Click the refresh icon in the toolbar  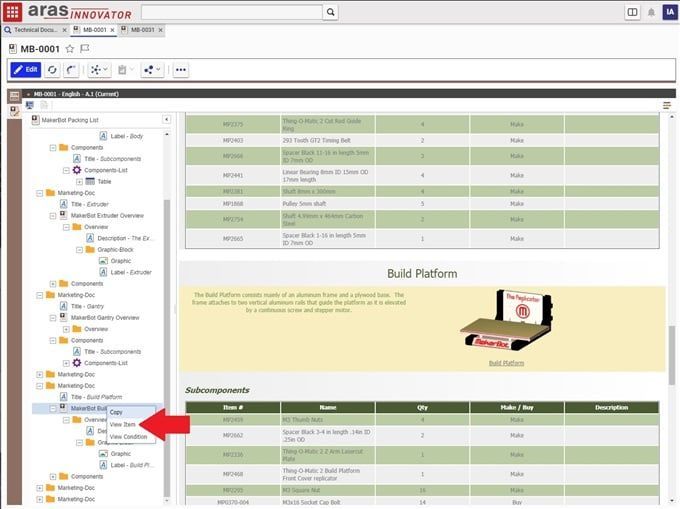pos(52,70)
